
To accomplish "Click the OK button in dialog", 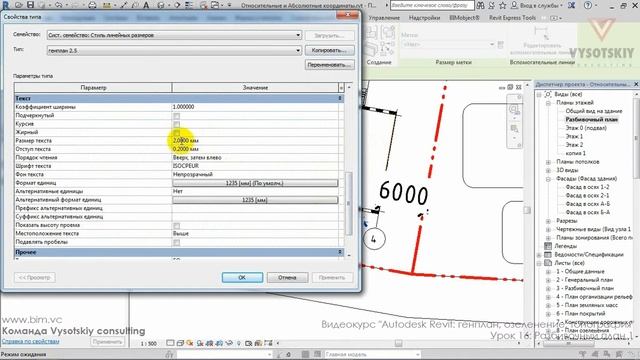I will pyautogui.click(x=242, y=278).
